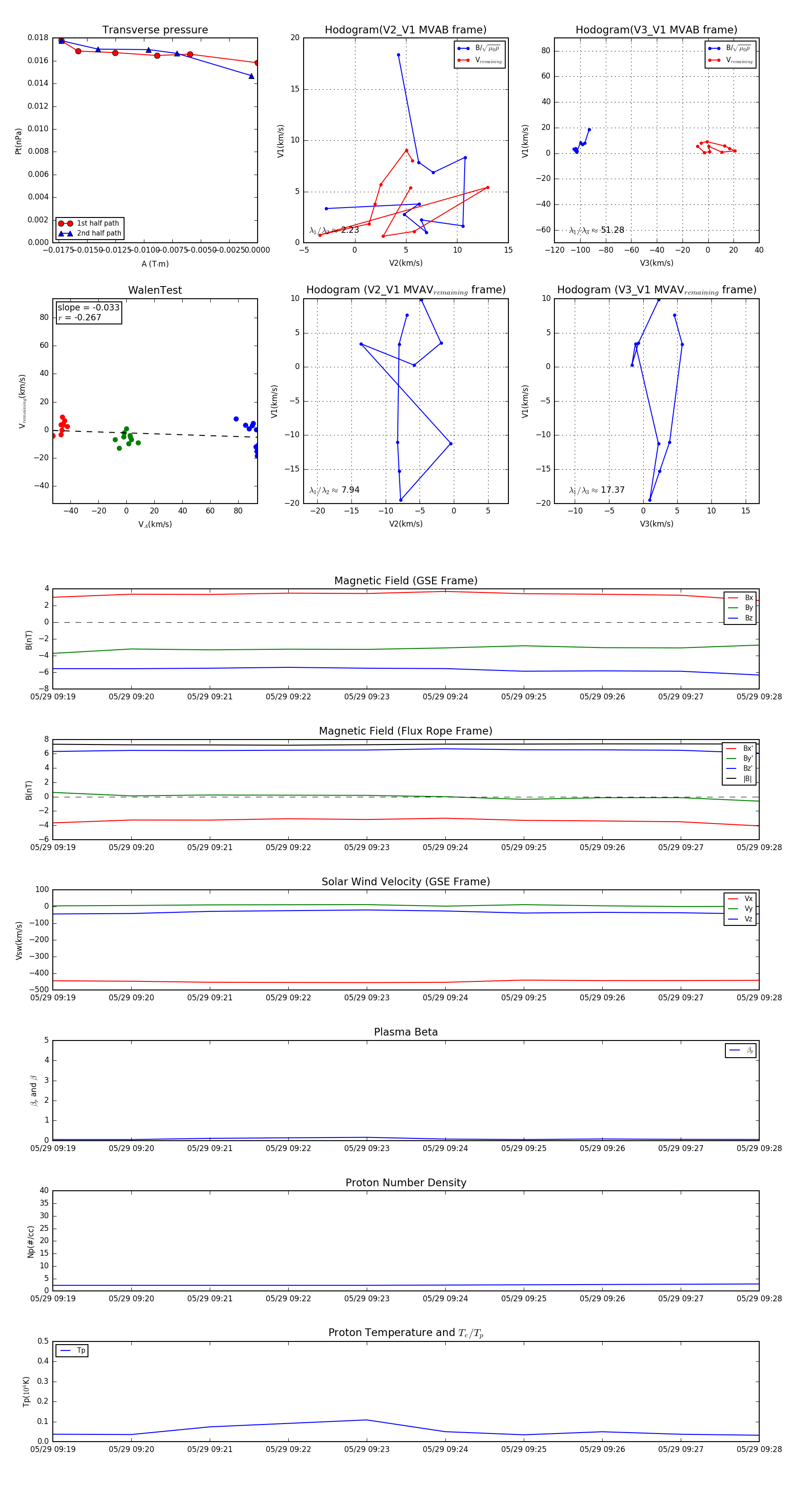Click the eigenvalue ratio value "51.28"
Image resolution: width=812 pixels, height=1489 pixels.
(612, 230)
